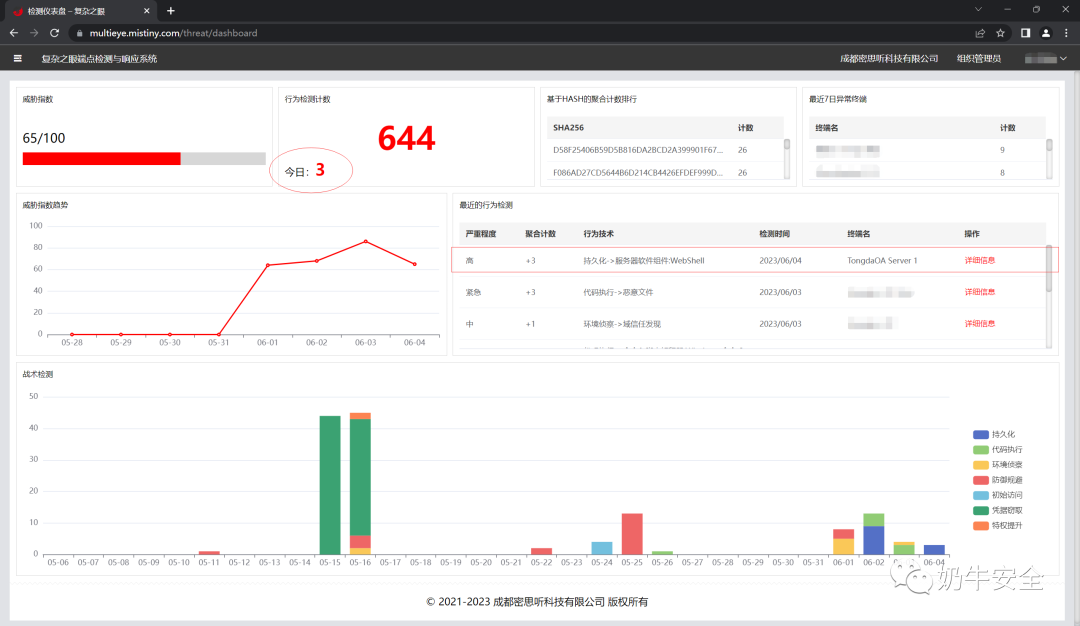Viewport: 1080px width, 626px height.
Task: Bookmark this page with the star
Action: pyautogui.click(x=1000, y=32)
